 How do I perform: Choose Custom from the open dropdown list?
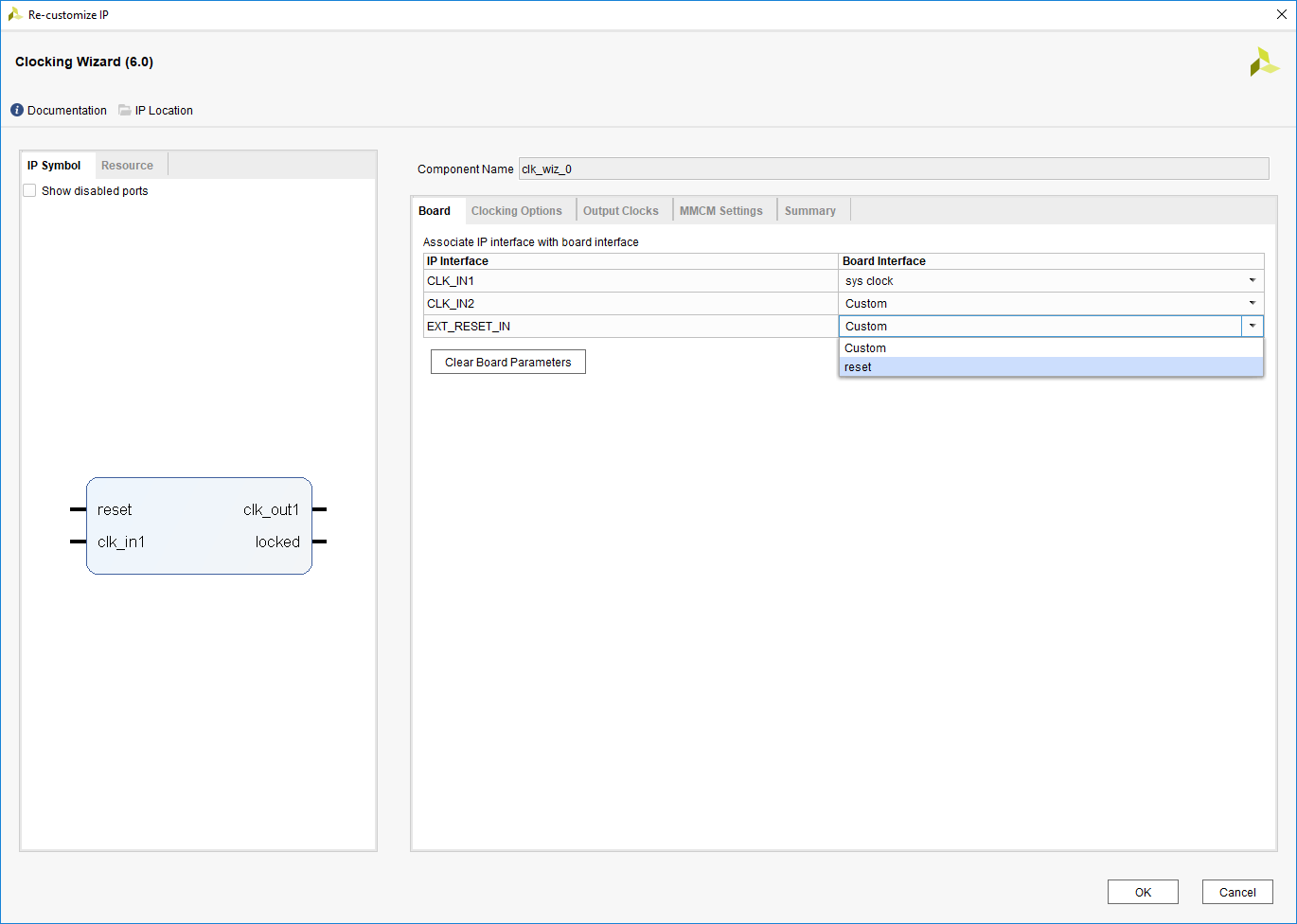pyautogui.click(x=1051, y=348)
